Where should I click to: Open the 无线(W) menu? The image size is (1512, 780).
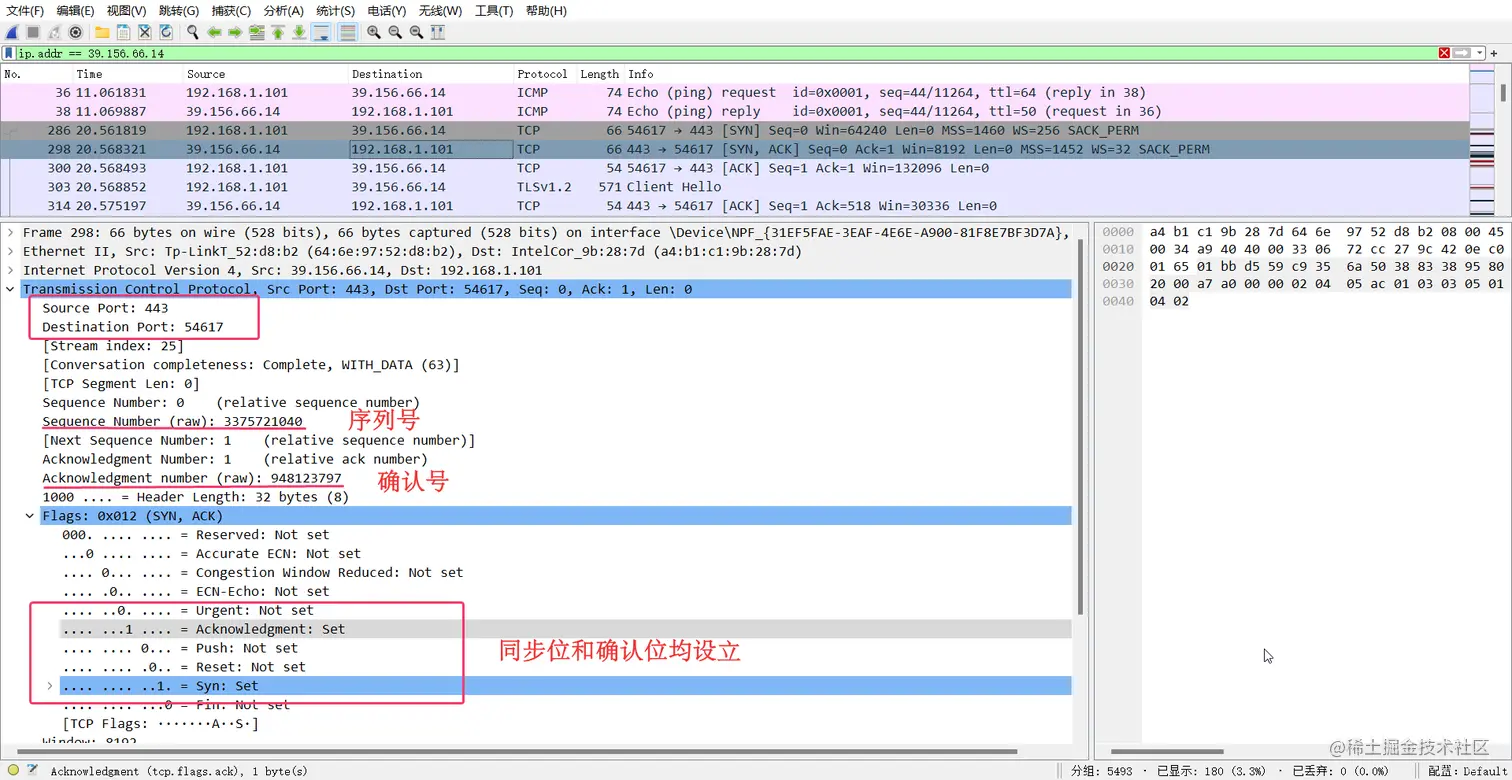440,11
